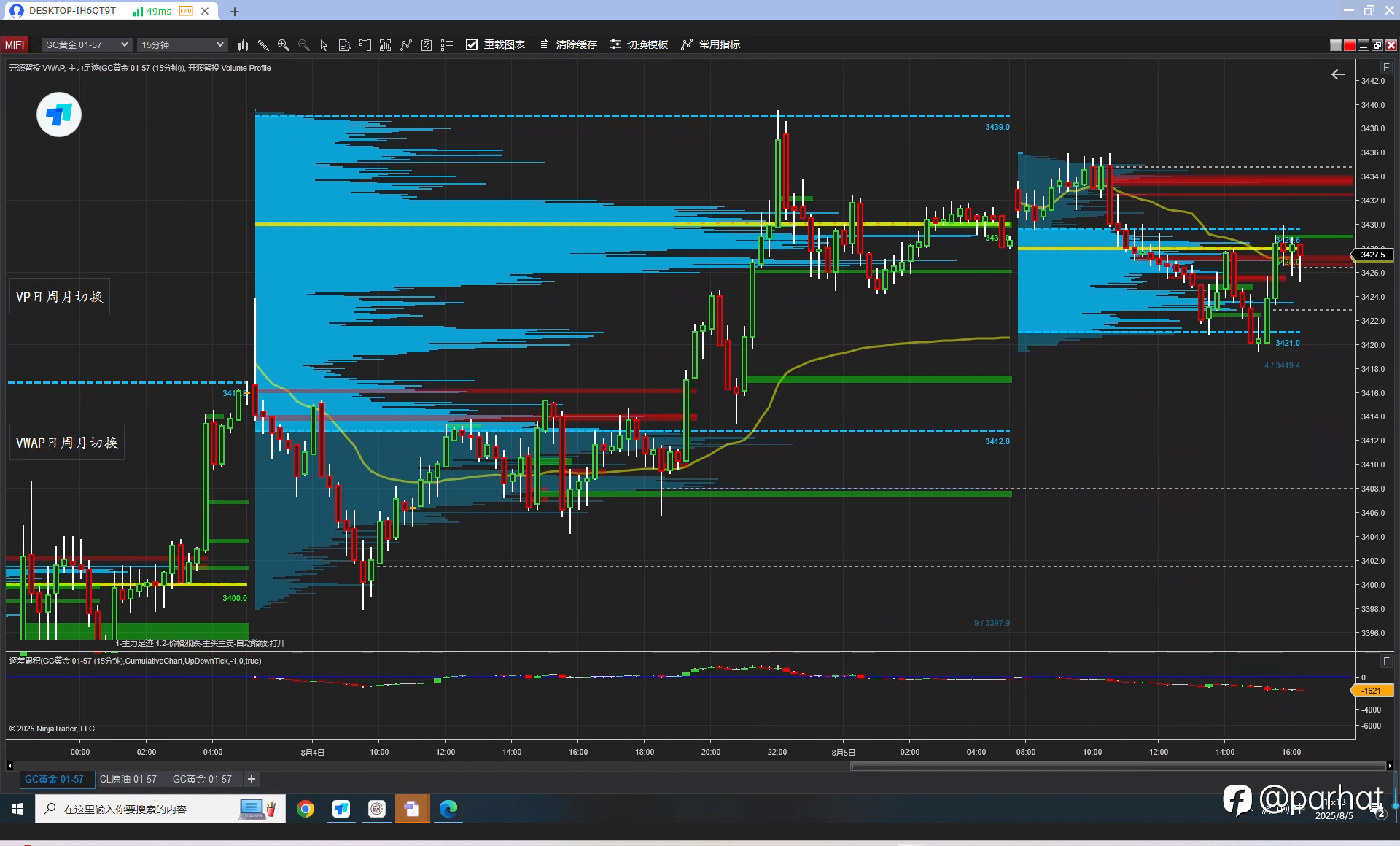The height and width of the screenshot is (846, 1400).
Task: Open the 常用指标 common indicators menu
Action: [x=711, y=44]
